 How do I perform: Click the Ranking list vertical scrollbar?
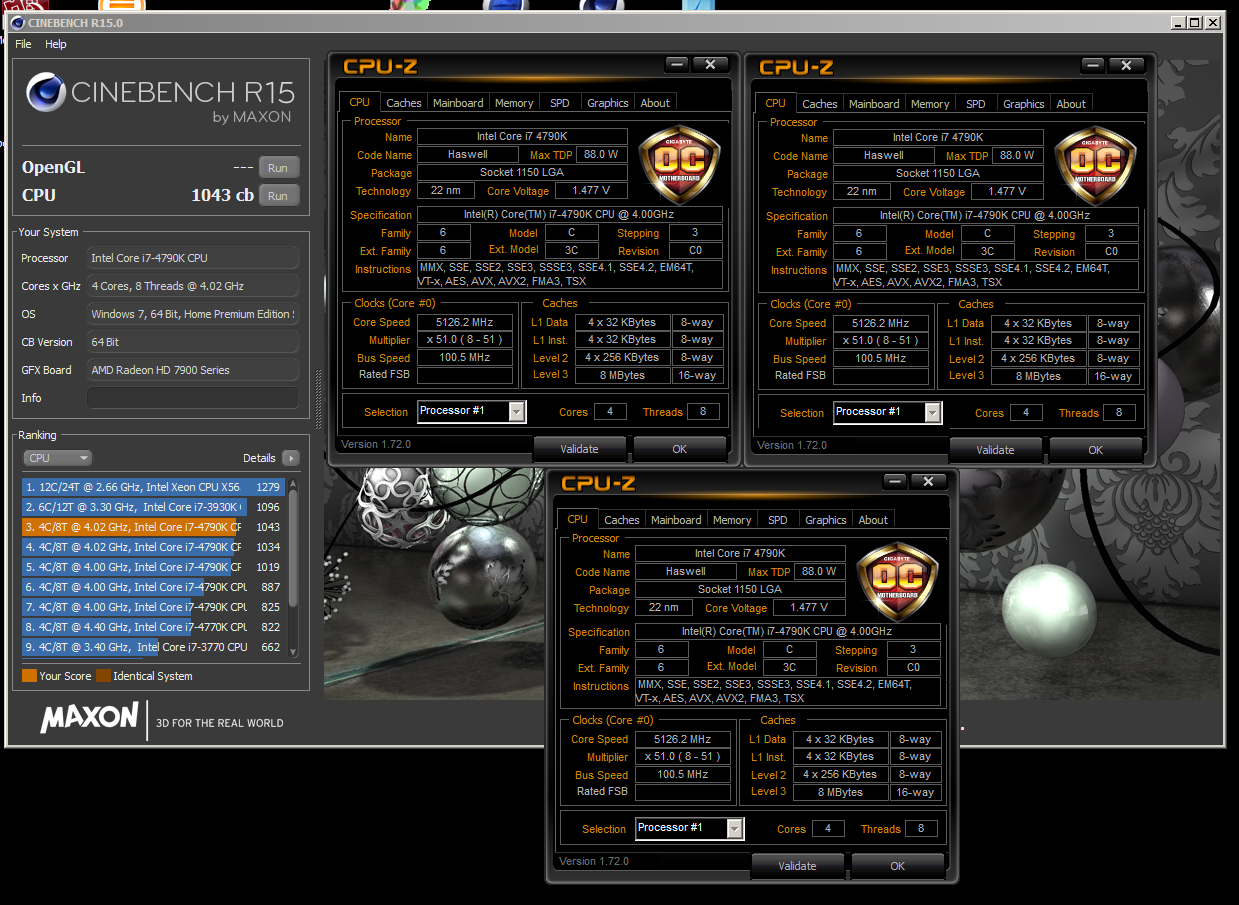293,567
